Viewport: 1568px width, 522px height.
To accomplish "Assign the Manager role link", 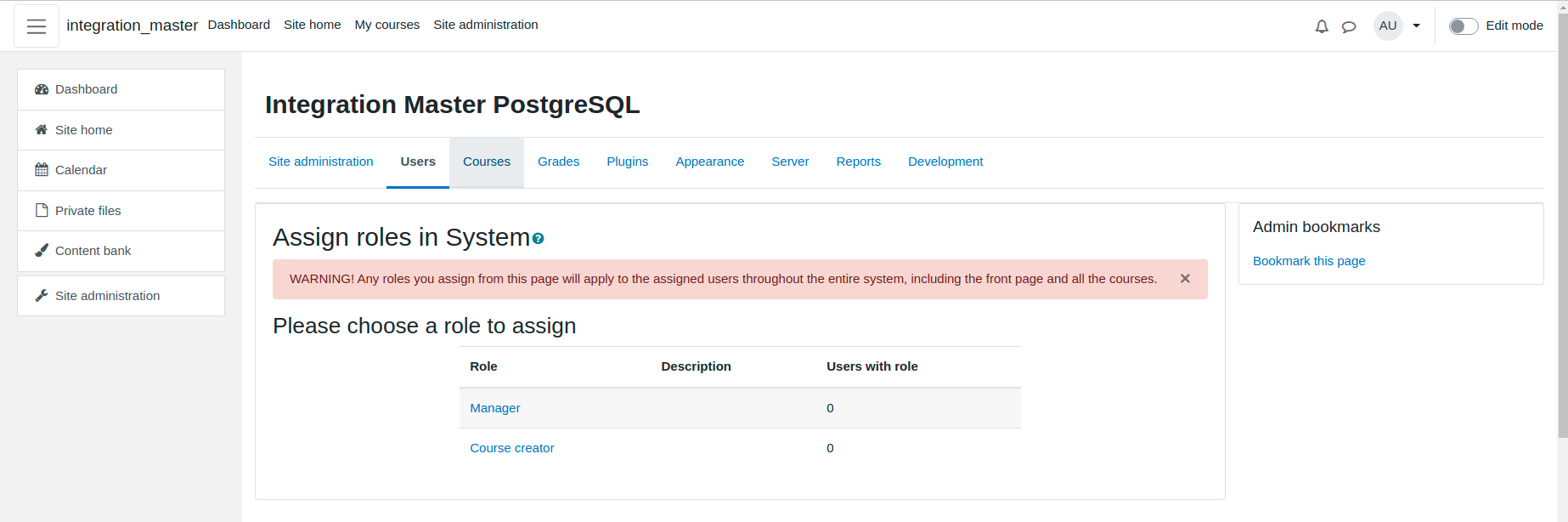I will pos(495,408).
